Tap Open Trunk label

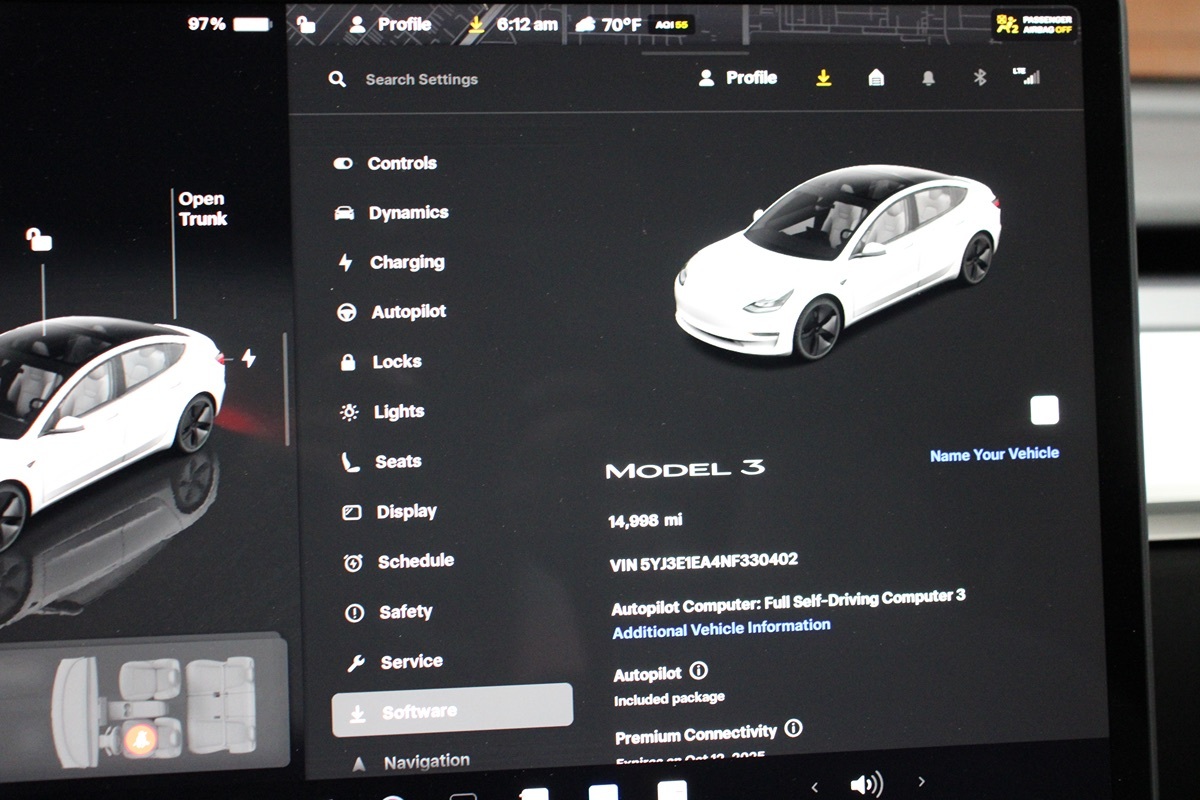[202, 209]
